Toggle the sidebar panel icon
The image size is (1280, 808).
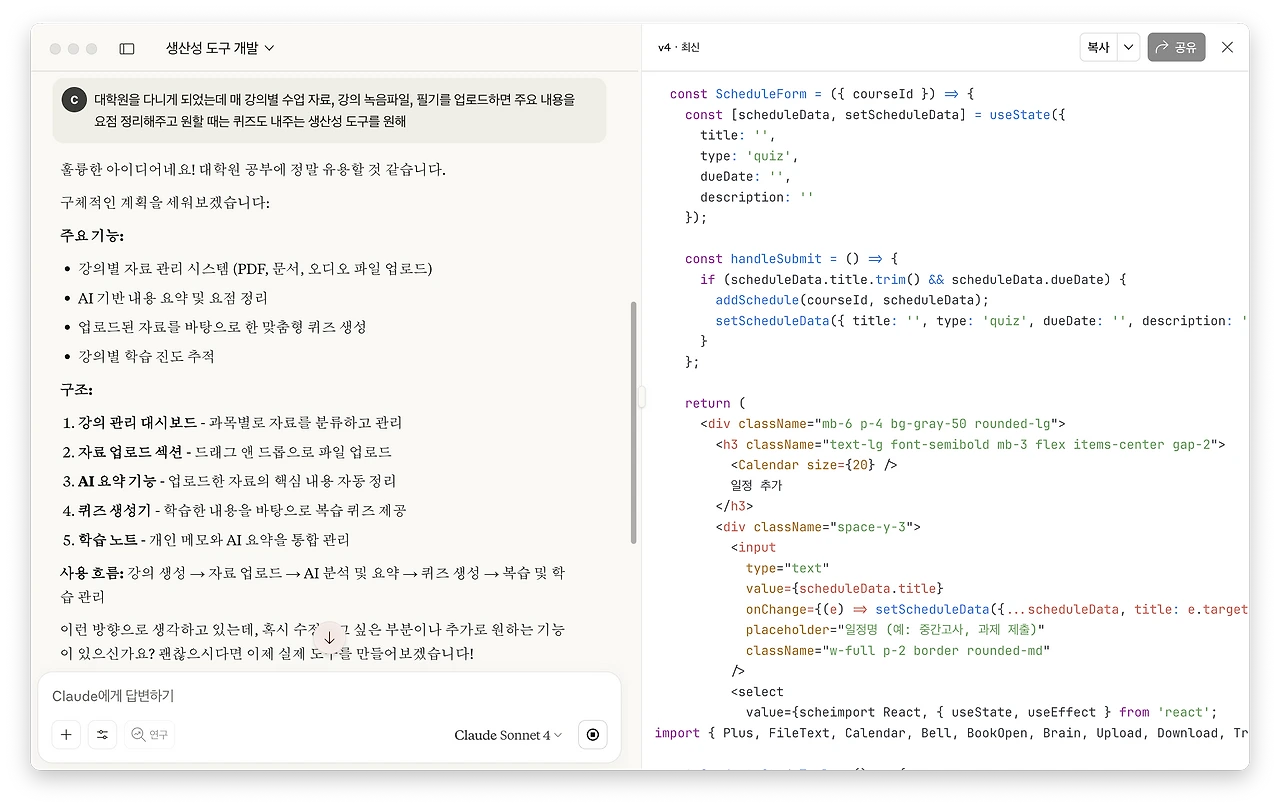pos(127,48)
